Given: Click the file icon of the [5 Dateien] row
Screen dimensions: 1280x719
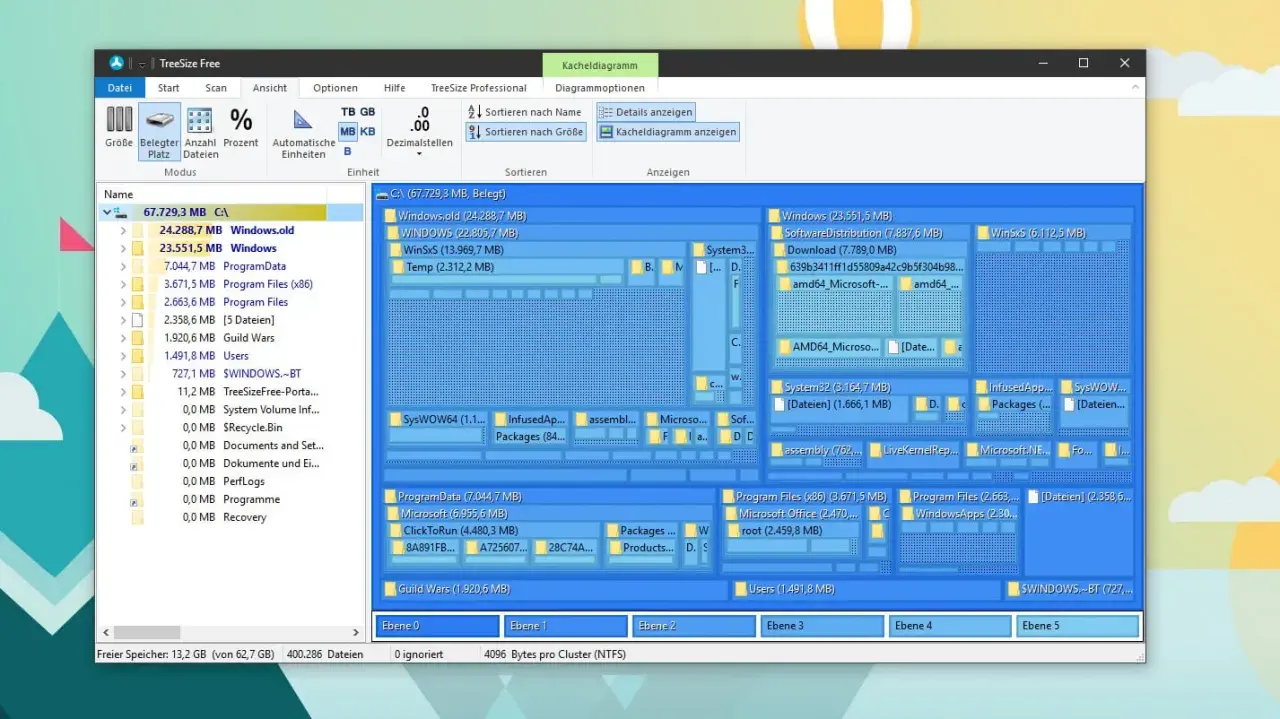Looking at the screenshot, I should (x=138, y=320).
